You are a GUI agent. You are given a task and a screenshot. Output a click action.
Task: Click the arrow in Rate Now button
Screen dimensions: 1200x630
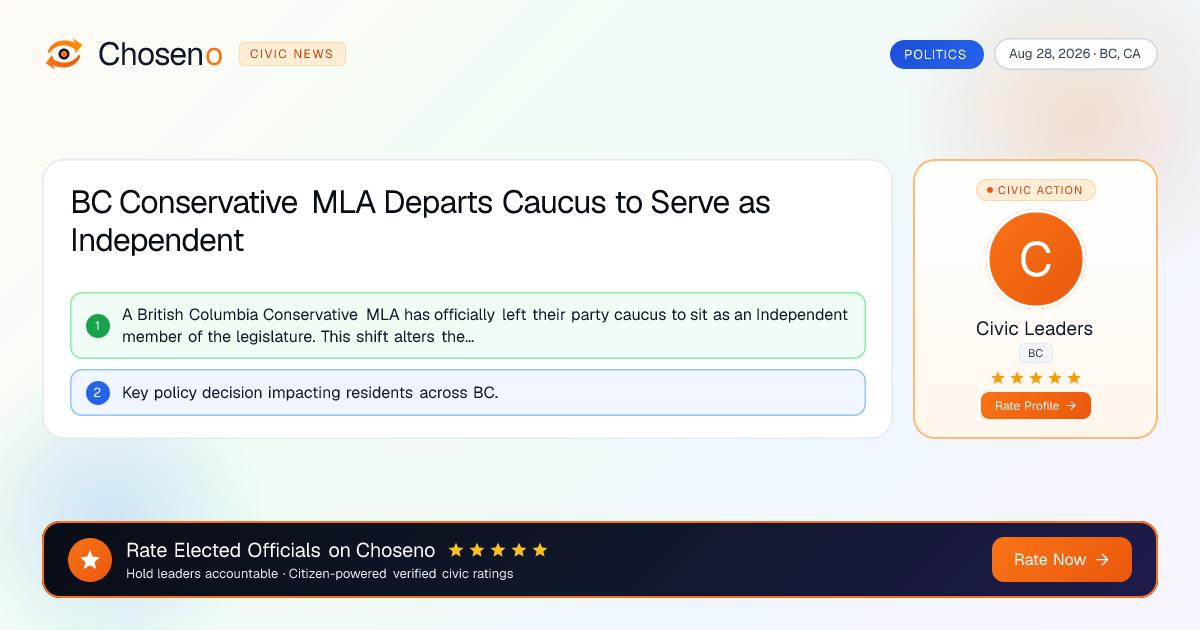[x=1103, y=560]
